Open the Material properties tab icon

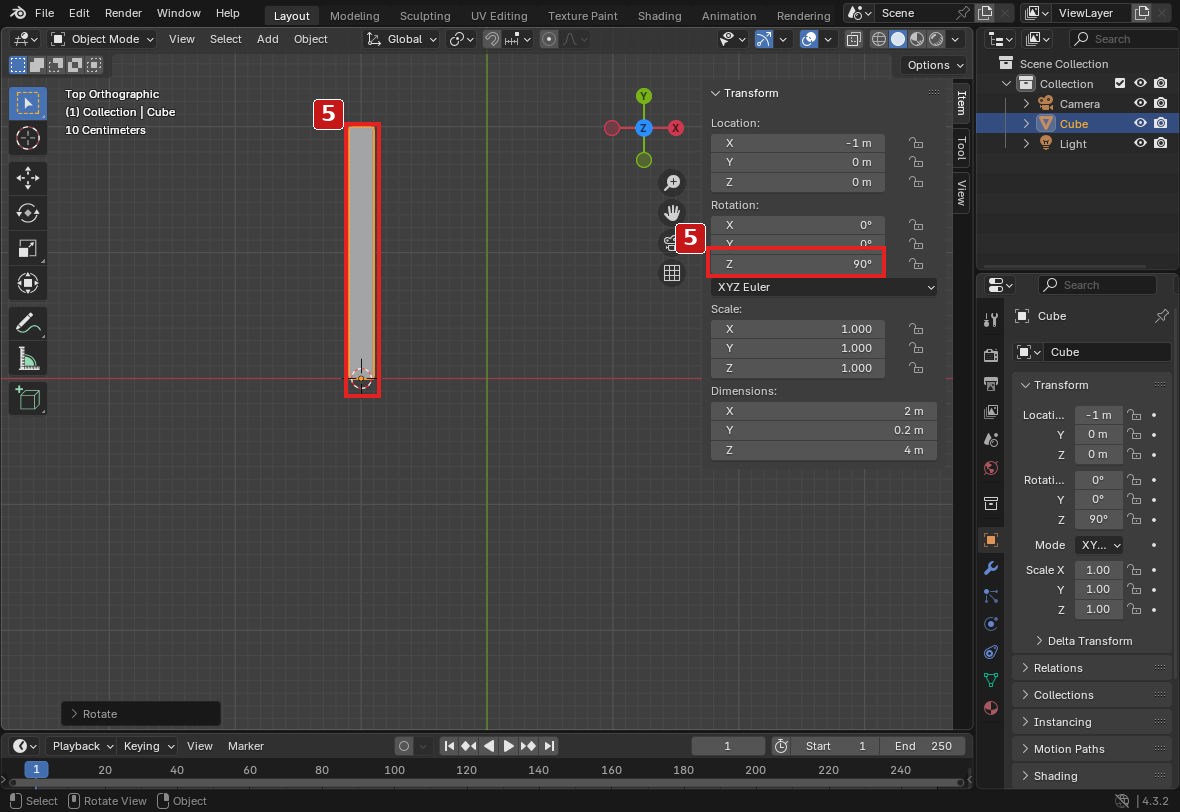(991, 708)
